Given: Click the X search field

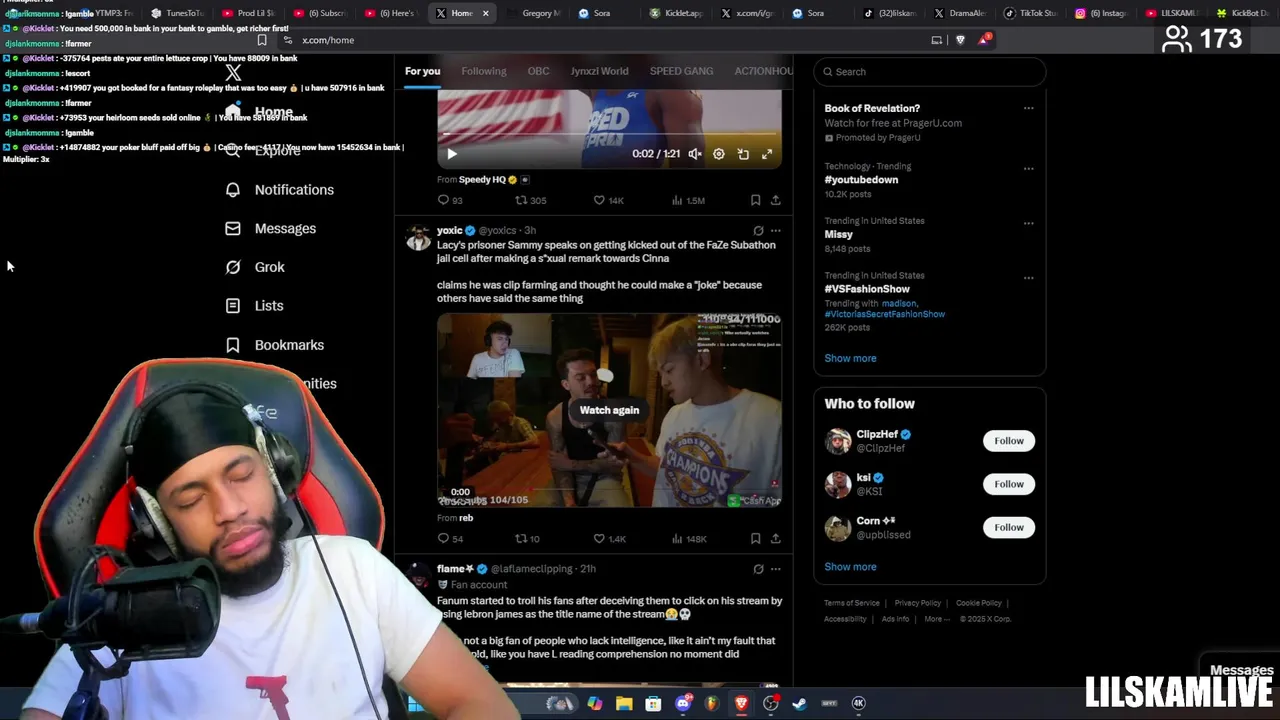Looking at the screenshot, I should [x=929, y=72].
